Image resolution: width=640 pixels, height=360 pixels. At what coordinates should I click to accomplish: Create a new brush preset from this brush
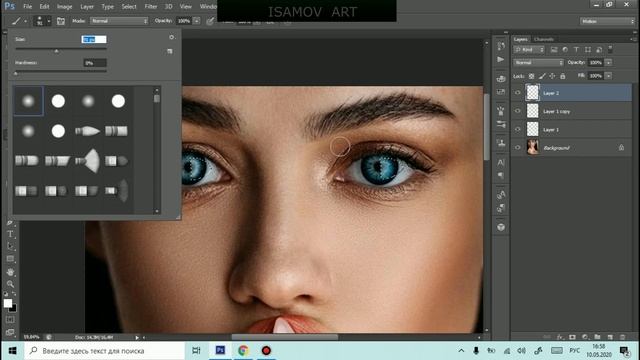[170, 51]
